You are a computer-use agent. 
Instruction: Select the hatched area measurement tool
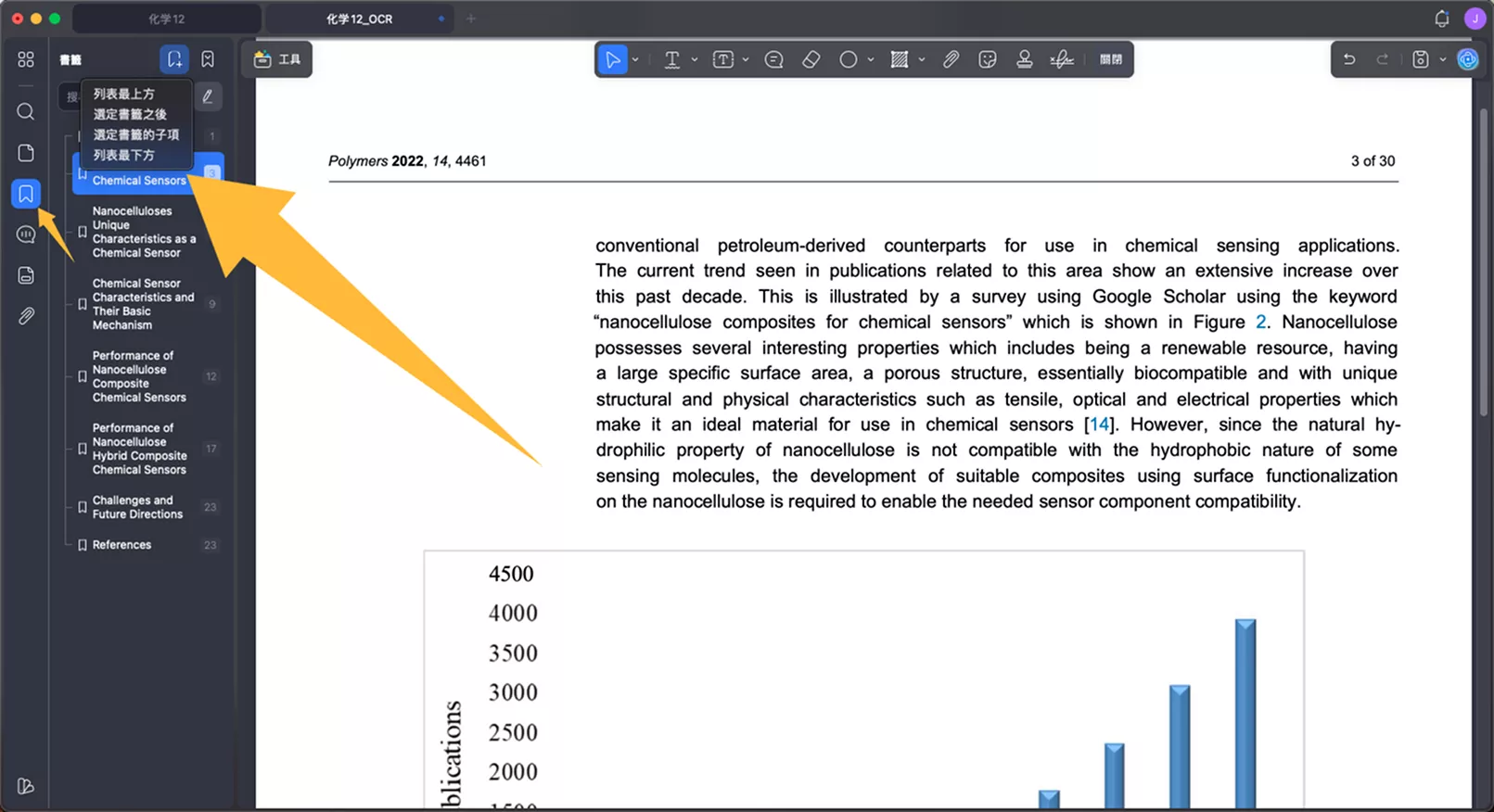point(900,59)
